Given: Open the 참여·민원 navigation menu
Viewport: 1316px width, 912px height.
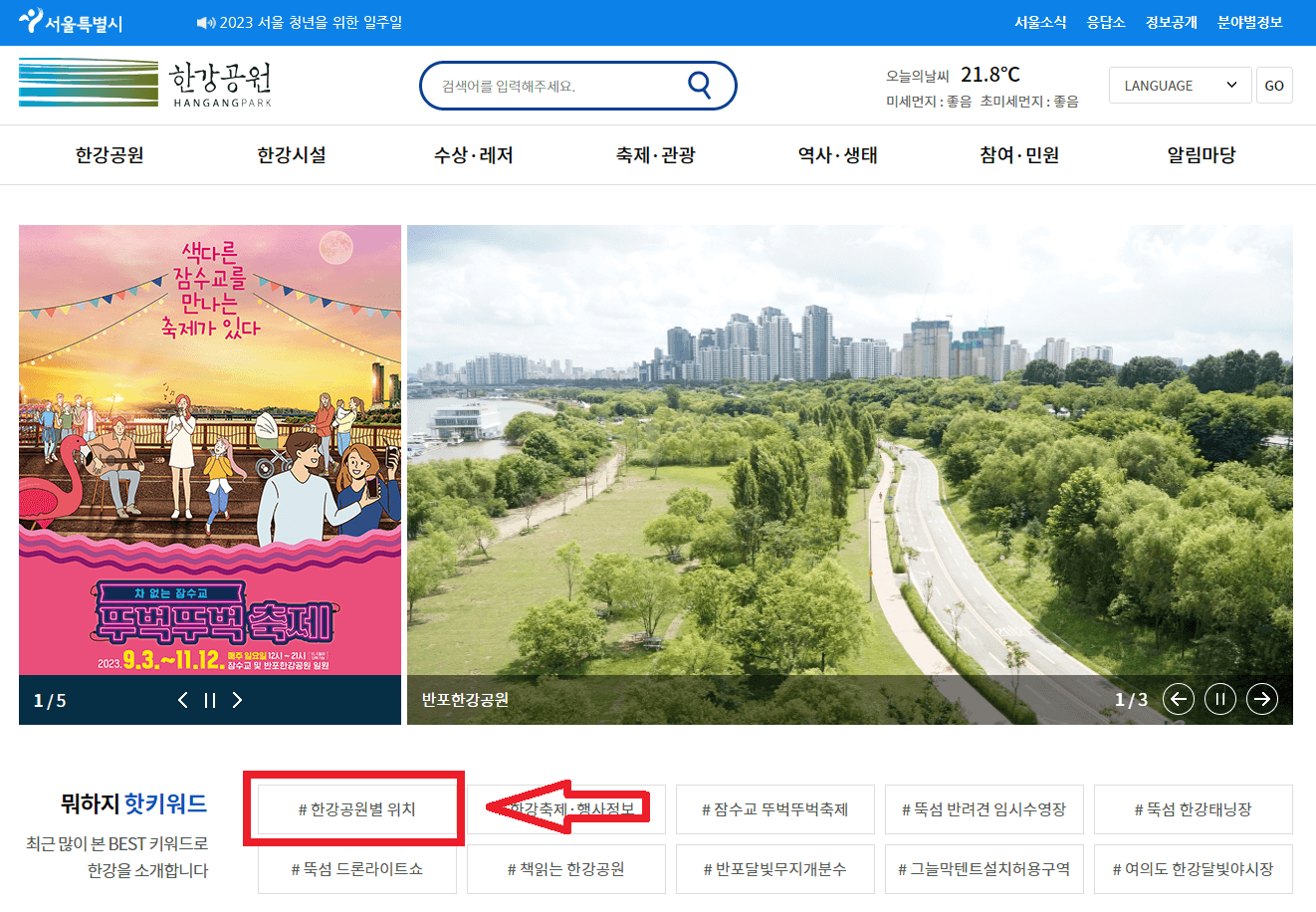Looking at the screenshot, I should pyautogui.click(x=1018, y=155).
